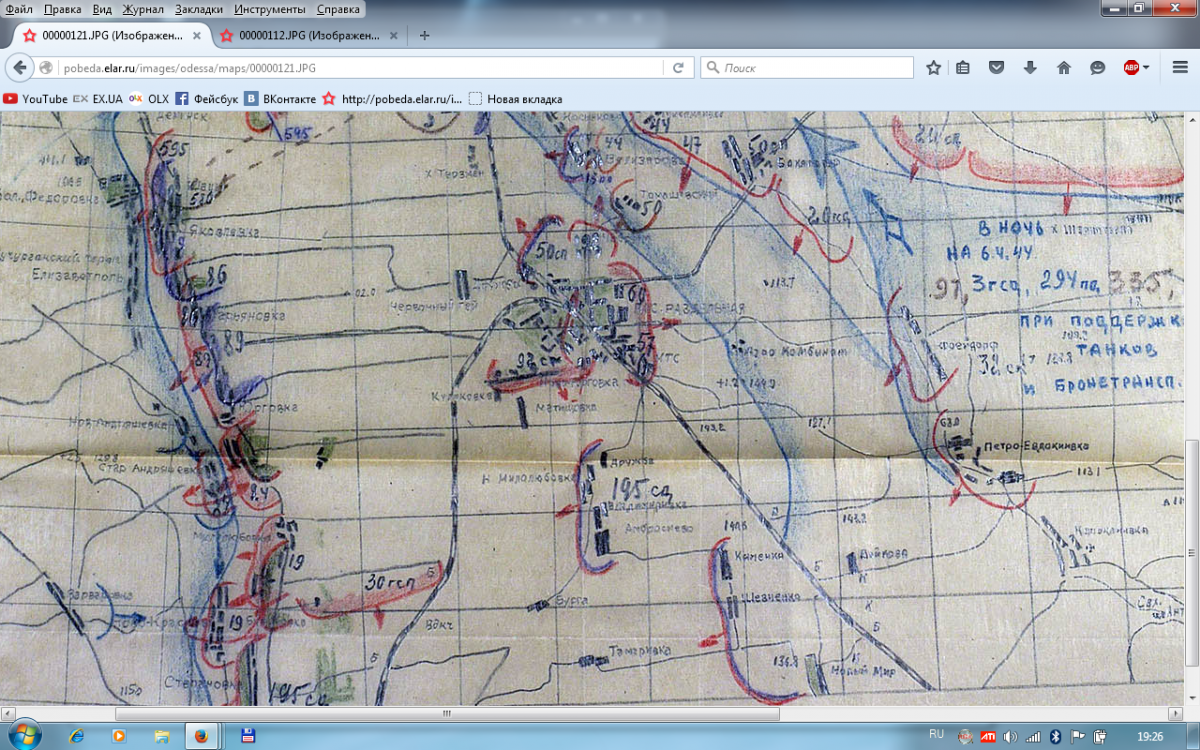This screenshot has height=750, width=1200.
Task: Click the Firefox taskbar button
Action: pyautogui.click(x=202, y=736)
